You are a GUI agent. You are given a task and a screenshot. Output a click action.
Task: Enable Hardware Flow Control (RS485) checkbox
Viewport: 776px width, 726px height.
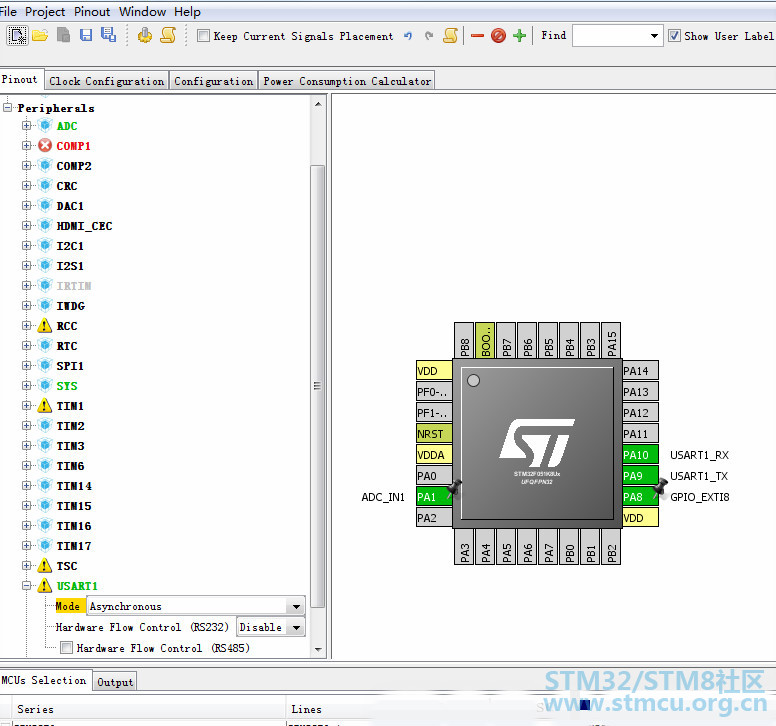(66, 648)
